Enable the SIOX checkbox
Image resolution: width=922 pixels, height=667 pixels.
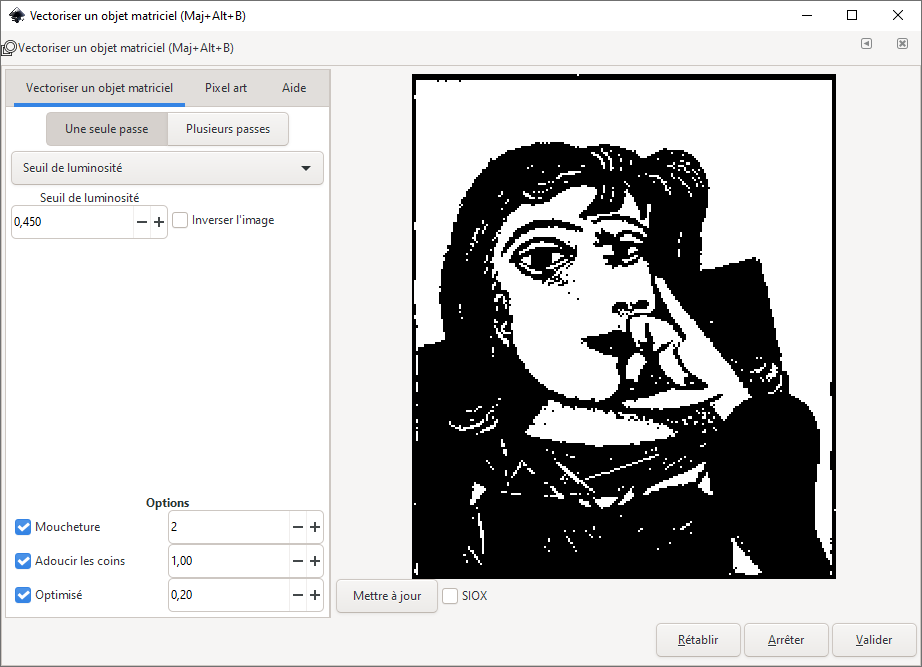(450, 596)
